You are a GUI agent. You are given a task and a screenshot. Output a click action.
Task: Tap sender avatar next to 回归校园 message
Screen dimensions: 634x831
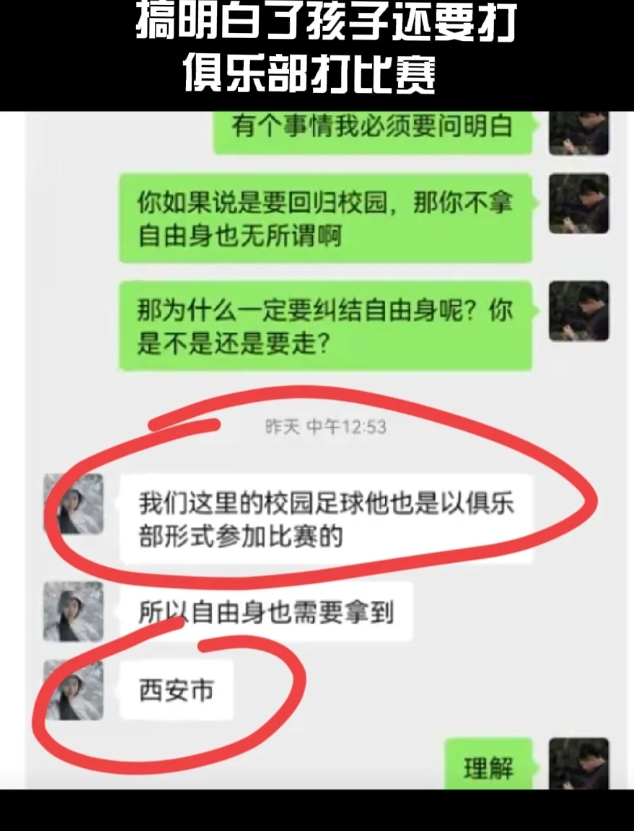click(x=579, y=203)
